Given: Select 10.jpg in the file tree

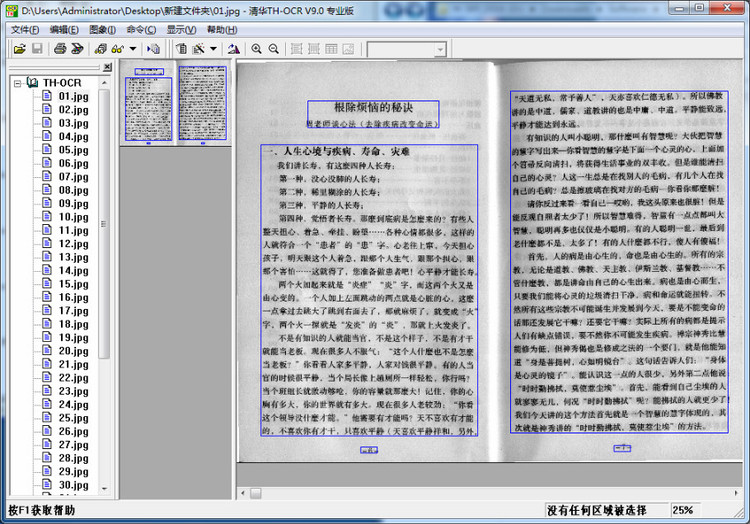Looking at the screenshot, I should click(74, 217).
